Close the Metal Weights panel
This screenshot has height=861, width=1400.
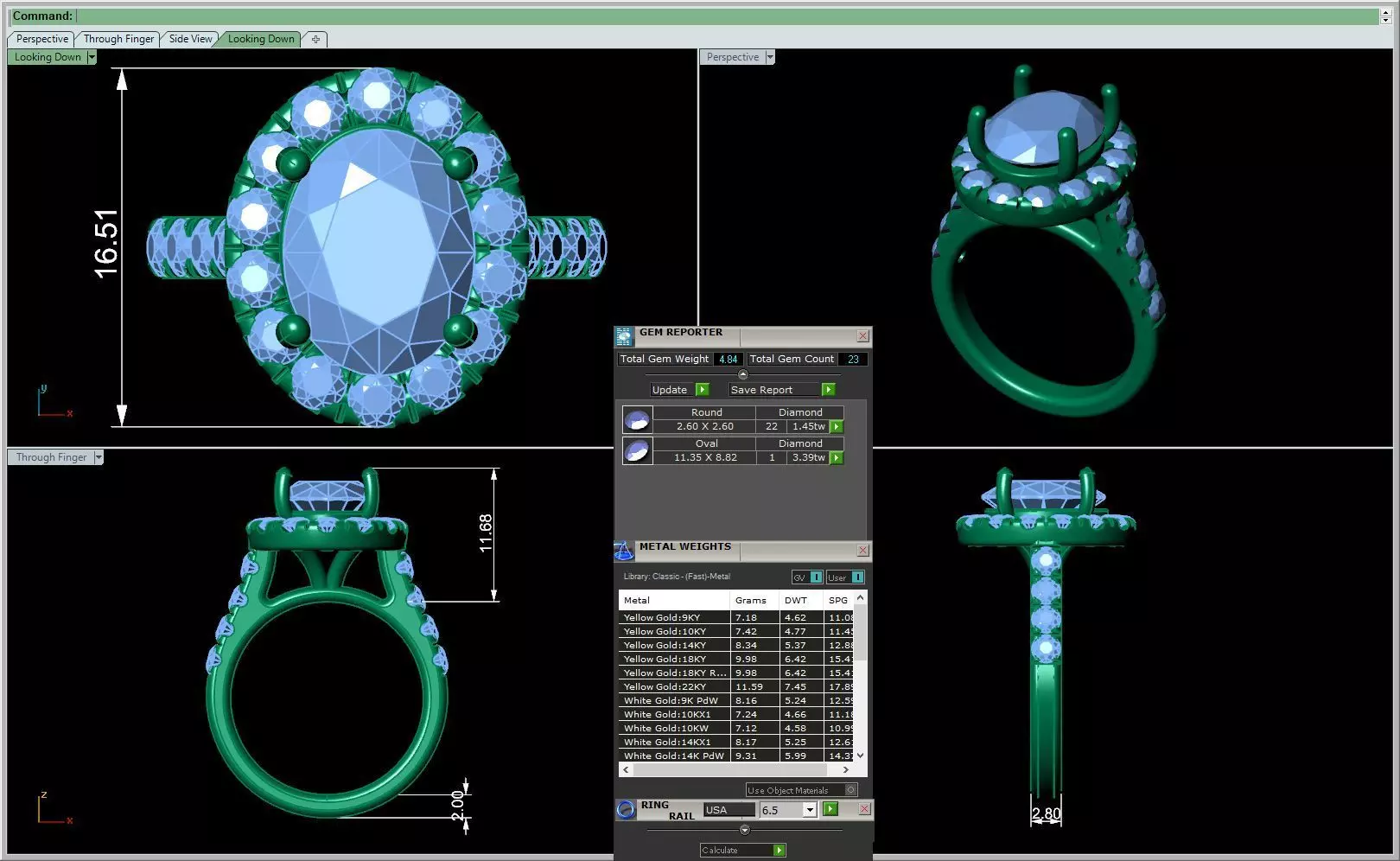click(x=862, y=550)
